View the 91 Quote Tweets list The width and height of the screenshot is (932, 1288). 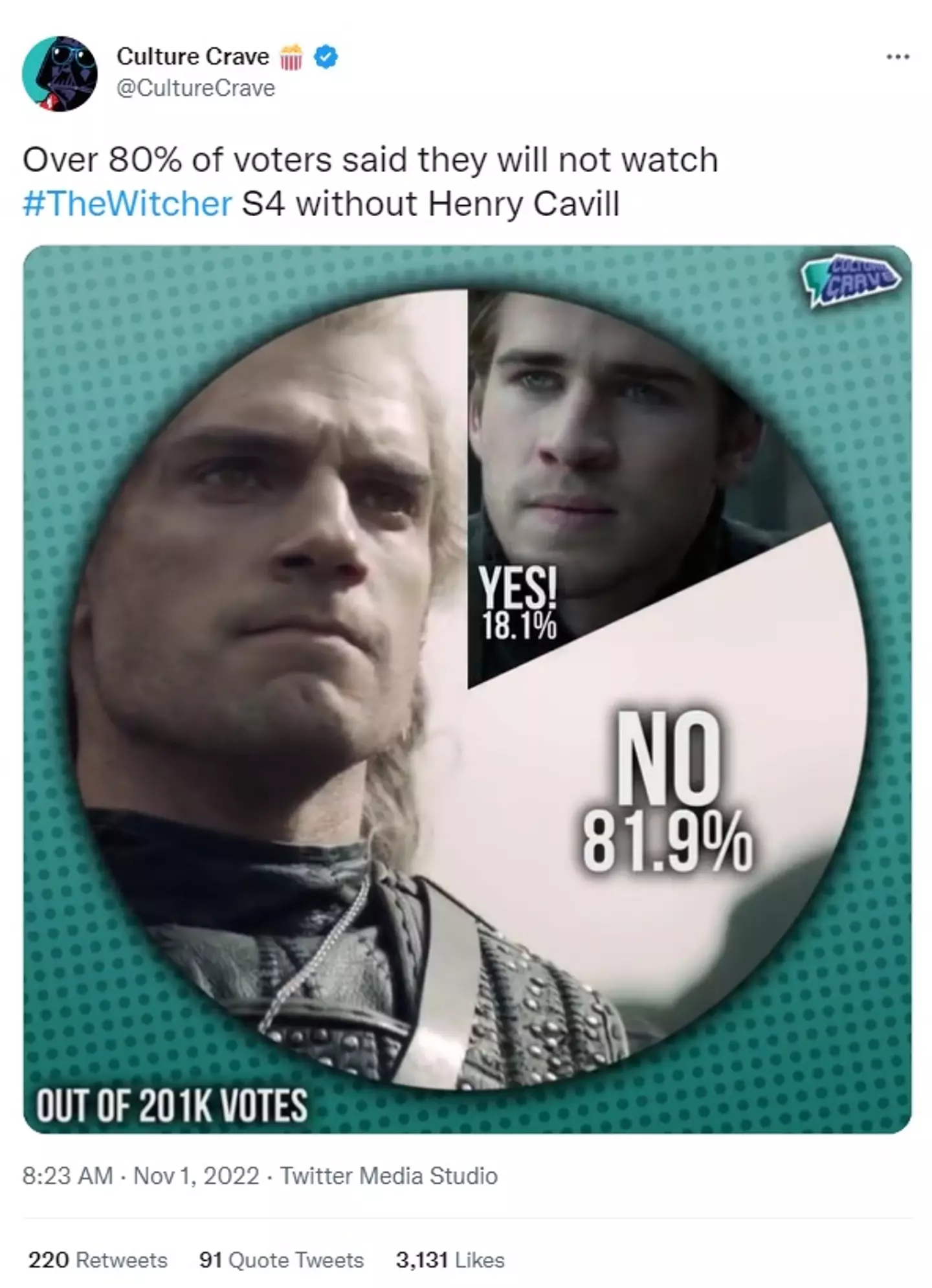[282, 1260]
